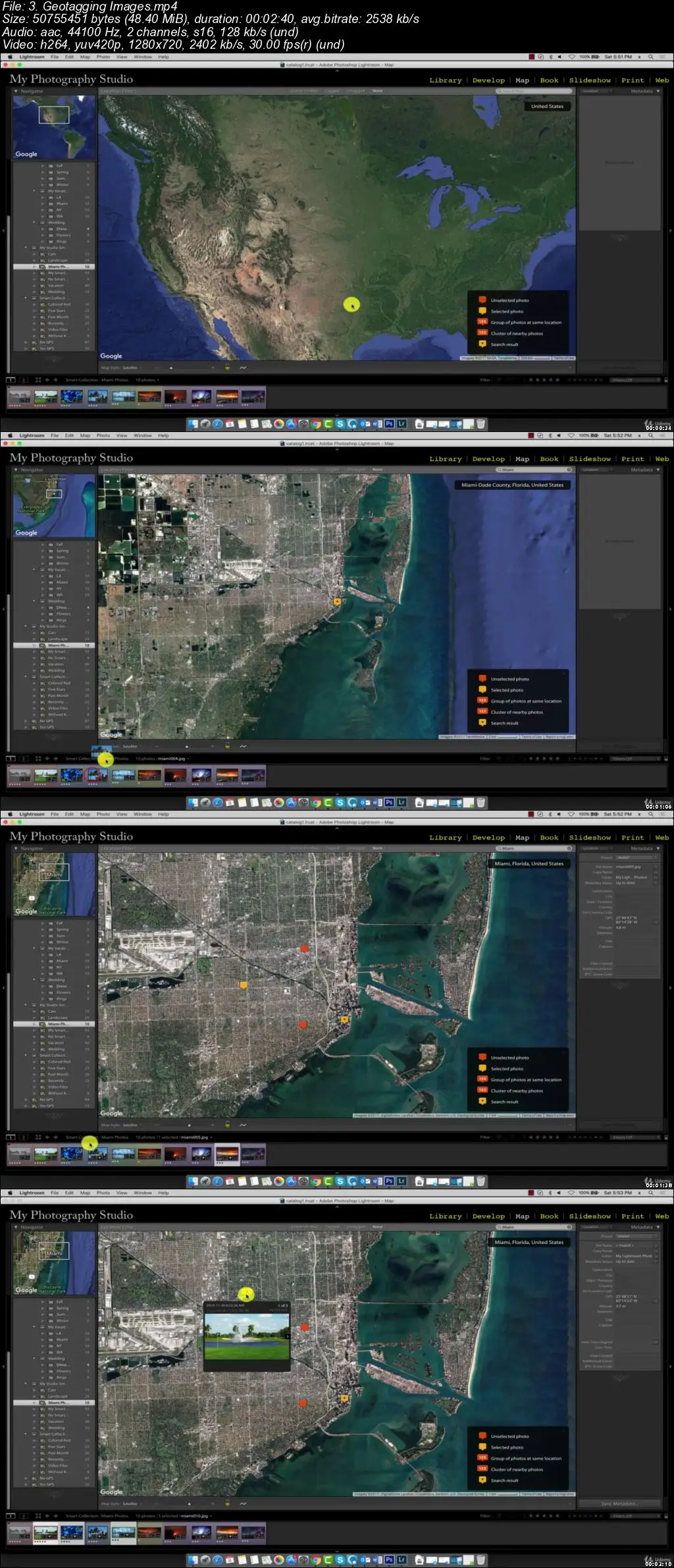This screenshot has height=1568, width=674.
Task: Switch to the Develop module in the second frame
Action: (x=488, y=459)
